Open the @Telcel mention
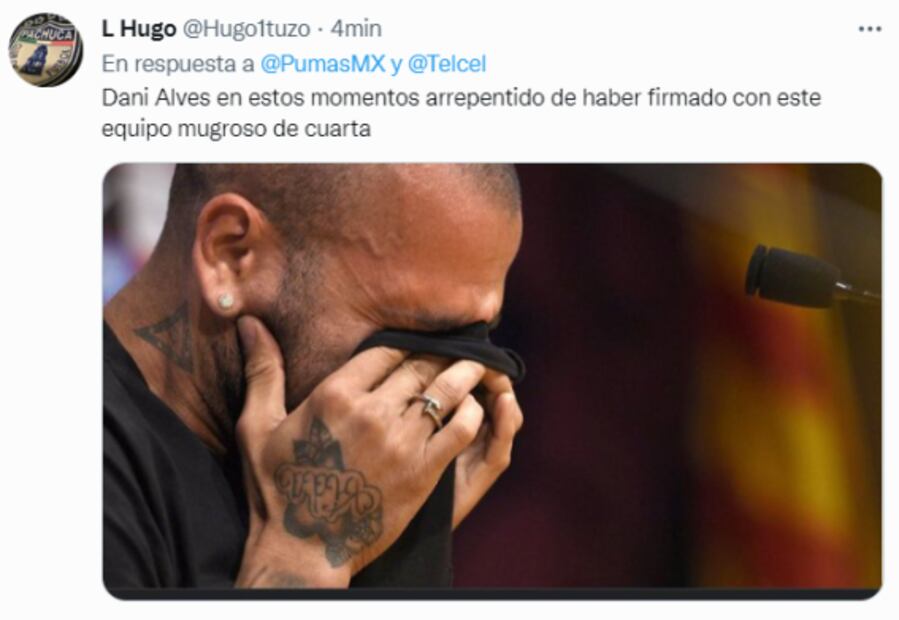Viewport: 899px width, 620px height. 447,64
